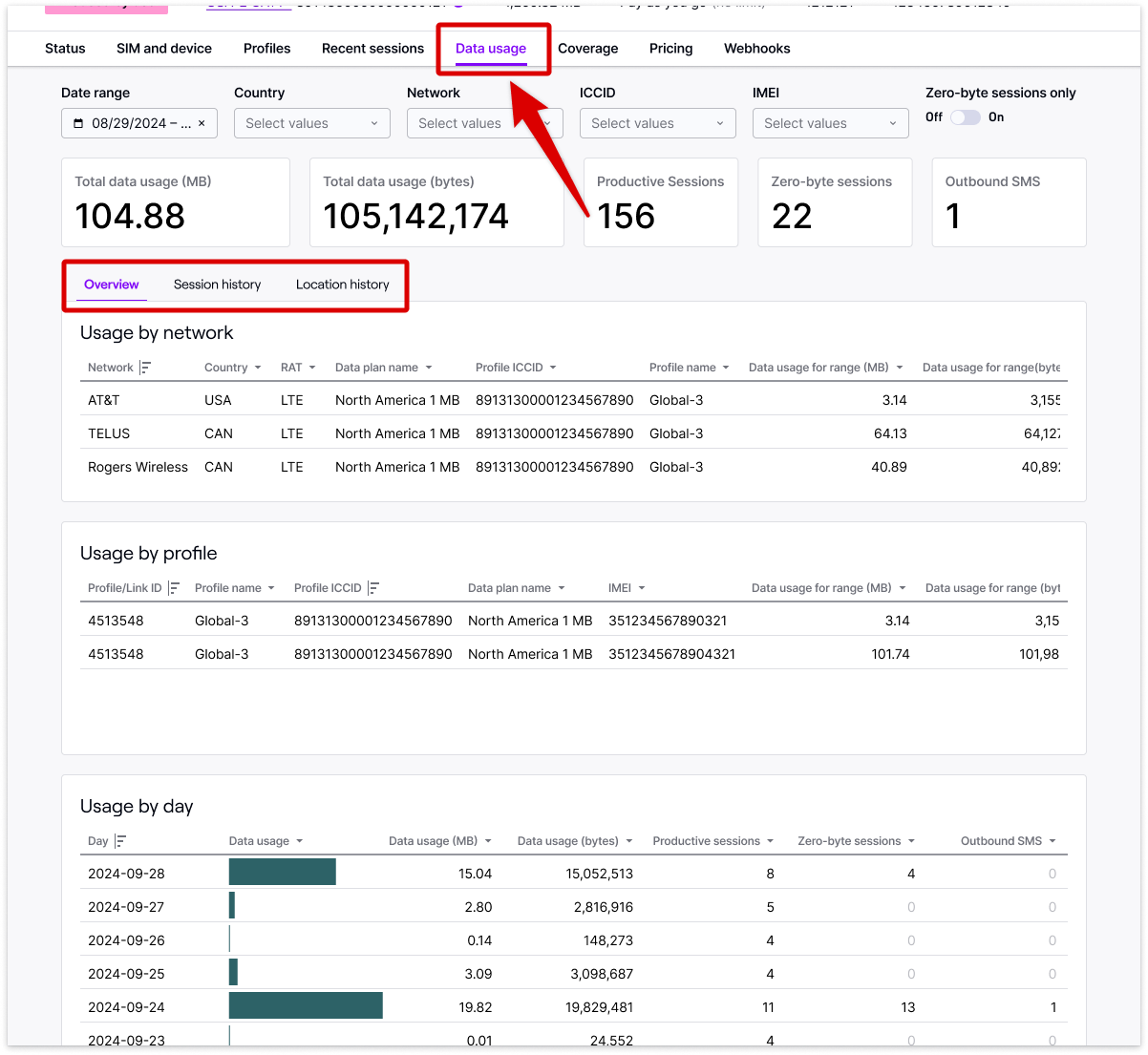The height and width of the screenshot is (1055, 1148).
Task: Sort the Country column in Usage by network
Action: pyautogui.click(x=259, y=368)
